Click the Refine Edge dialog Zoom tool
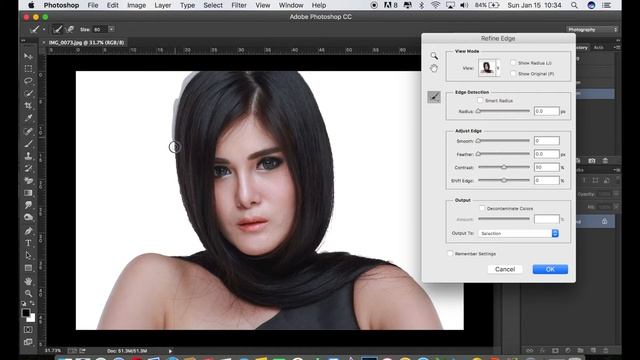640x360 pixels. pyautogui.click(x=434, y=56)
